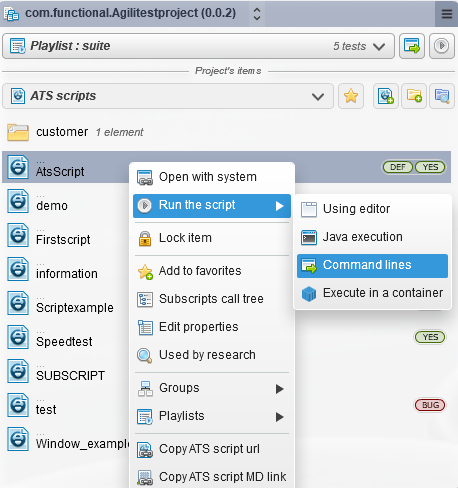Select the Speedtest script
Screen dimensions: 458x488
[x=64, y=342]
